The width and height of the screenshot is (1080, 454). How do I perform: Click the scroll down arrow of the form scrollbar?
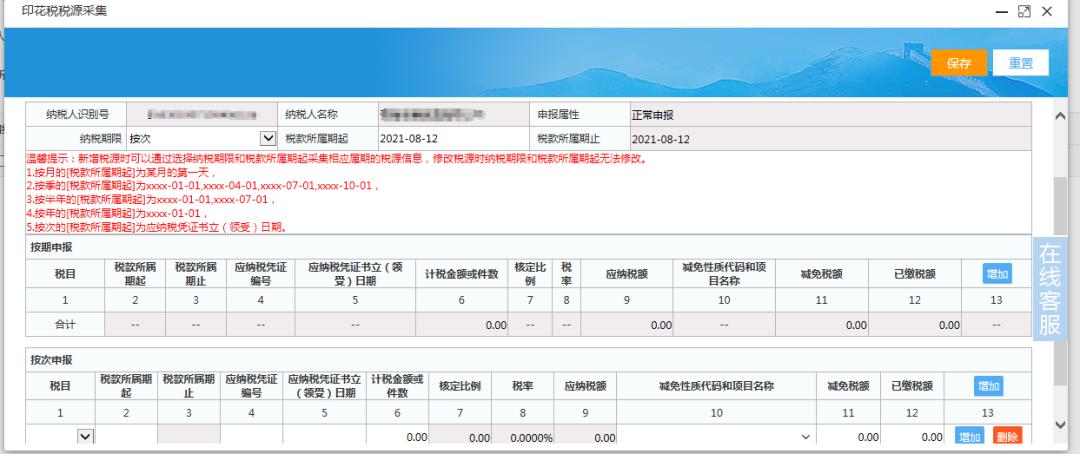(1060, 425)
